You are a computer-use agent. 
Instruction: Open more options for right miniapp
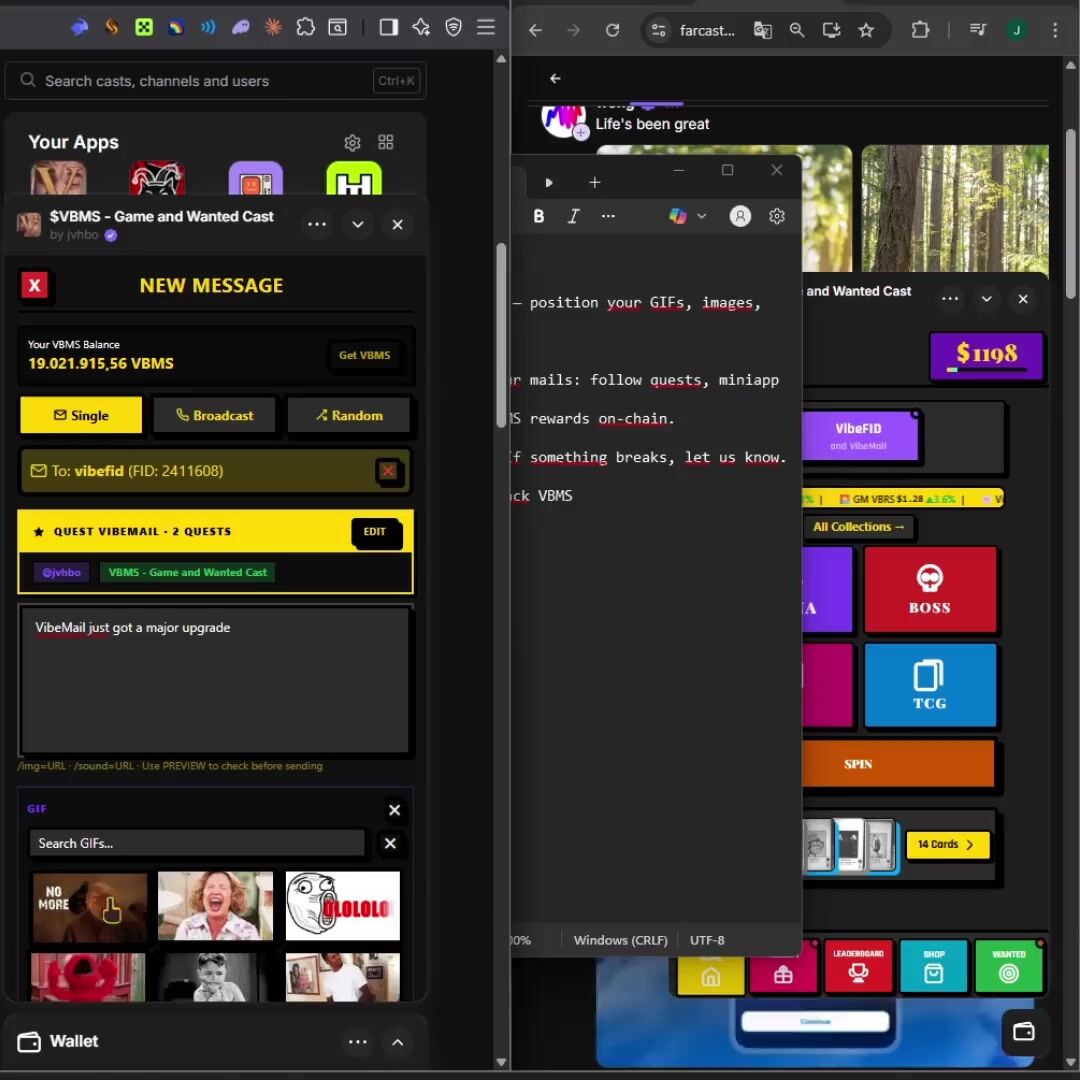tap(950, 299)
